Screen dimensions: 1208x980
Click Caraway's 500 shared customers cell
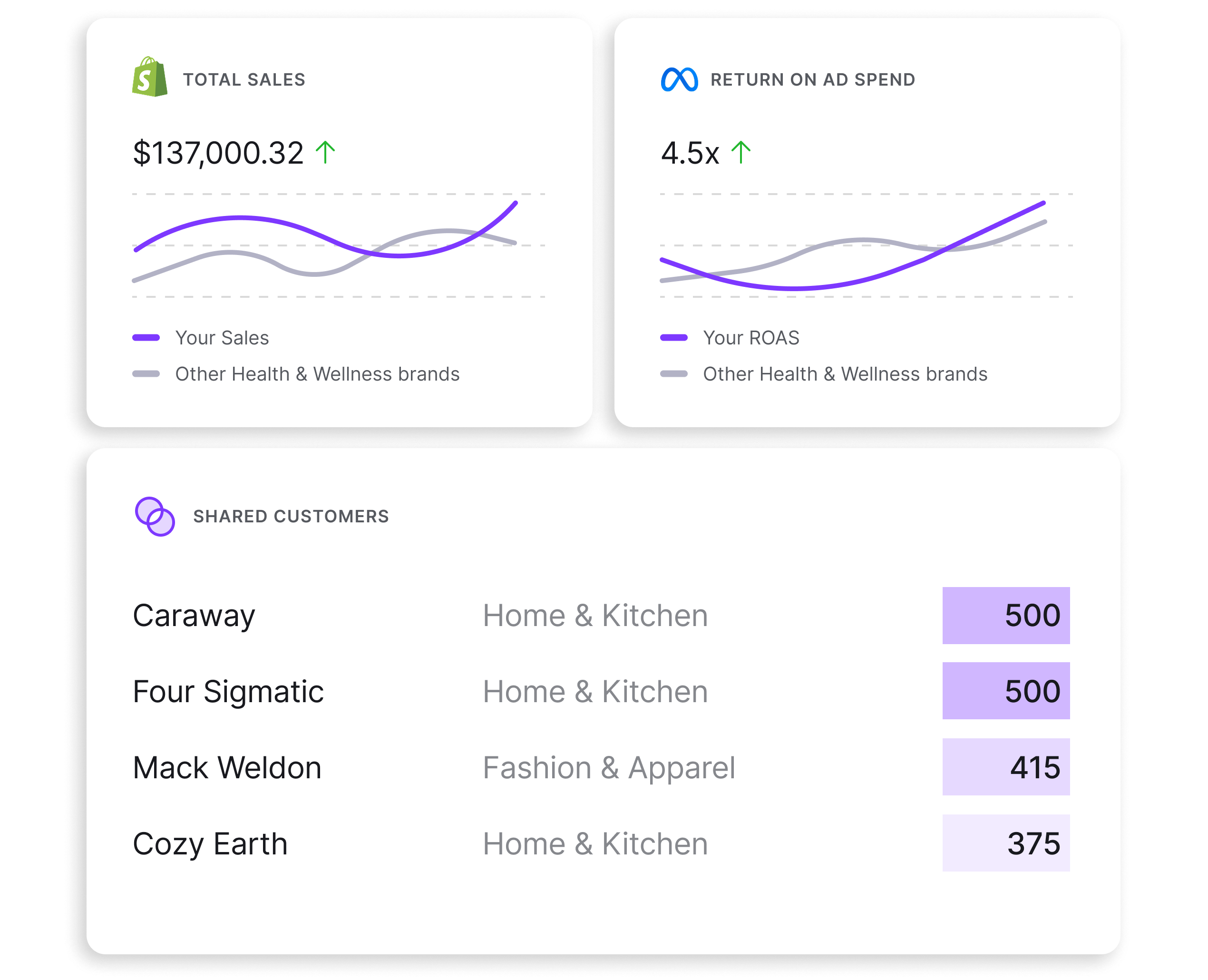tap(1005, 615)
